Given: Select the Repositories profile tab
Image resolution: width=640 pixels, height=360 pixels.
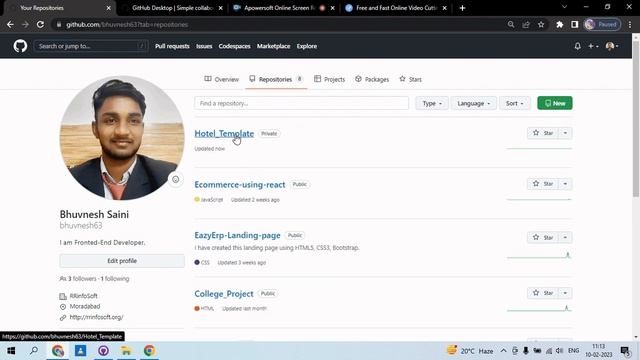Looking at the screenshot, I should point(276,79).
